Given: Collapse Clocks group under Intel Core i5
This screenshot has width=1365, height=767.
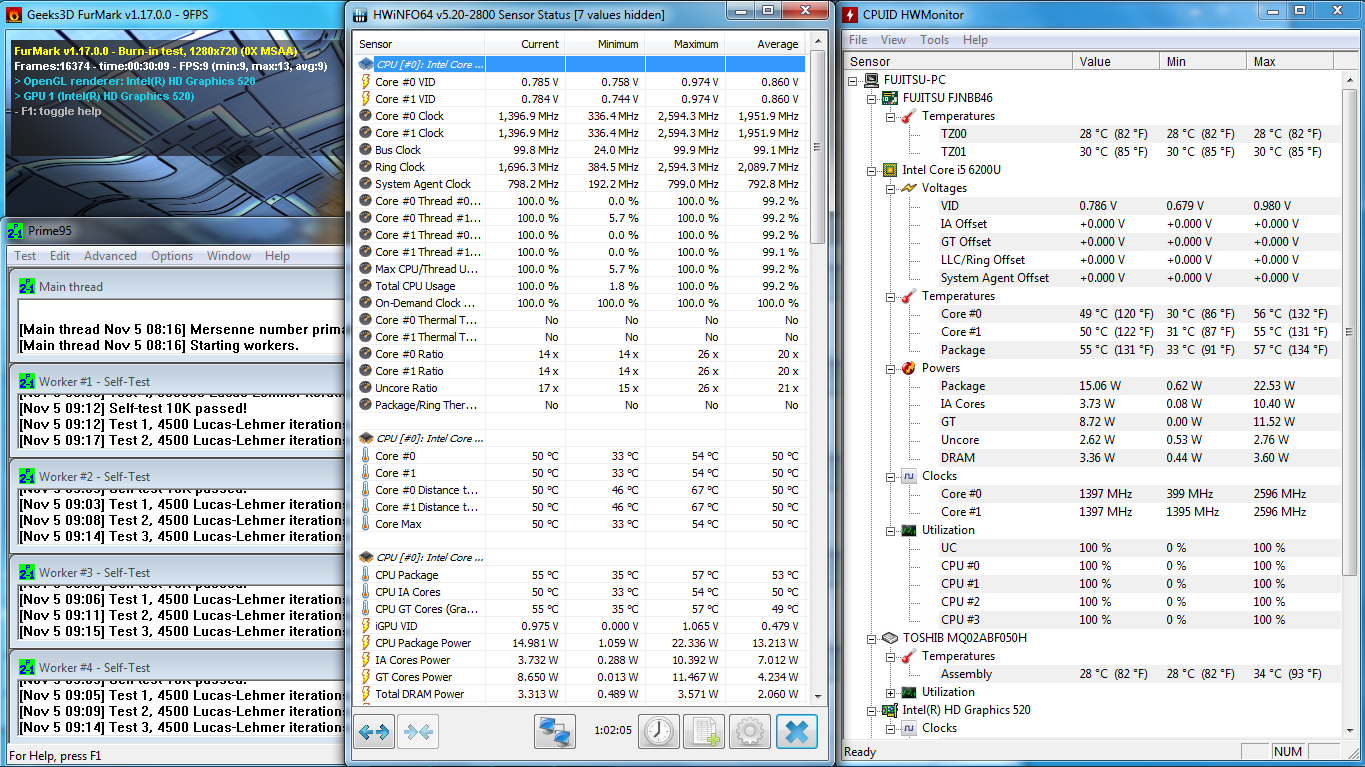Looking at the screenshot, I should coord(890,476).
